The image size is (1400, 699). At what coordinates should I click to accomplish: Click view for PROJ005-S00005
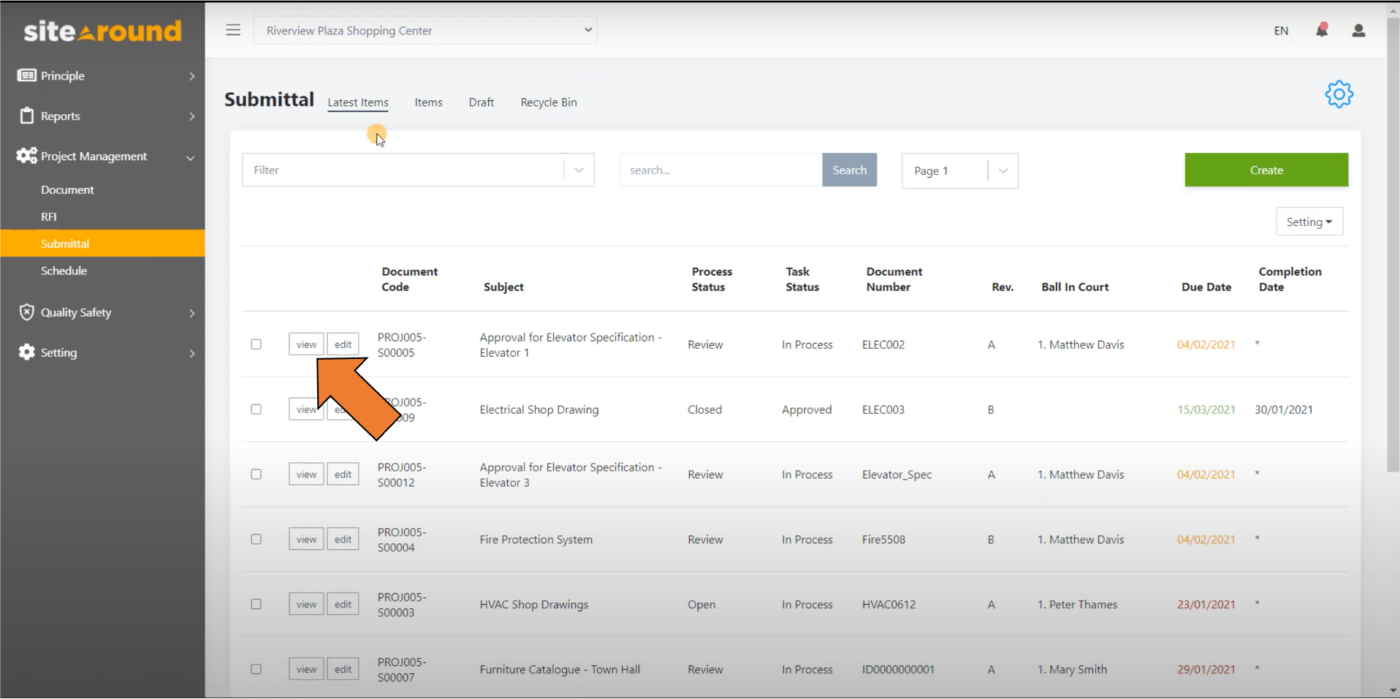[x=306, y=344]
